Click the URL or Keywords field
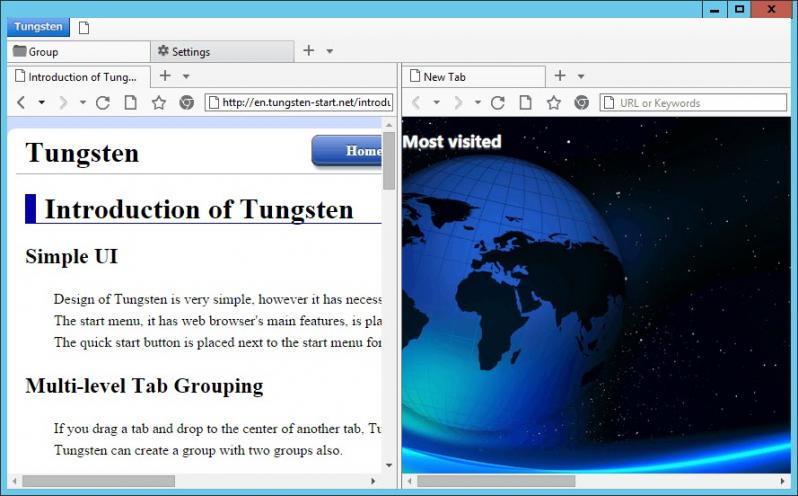Screen dimensions: 798x496 pos(694,102)
